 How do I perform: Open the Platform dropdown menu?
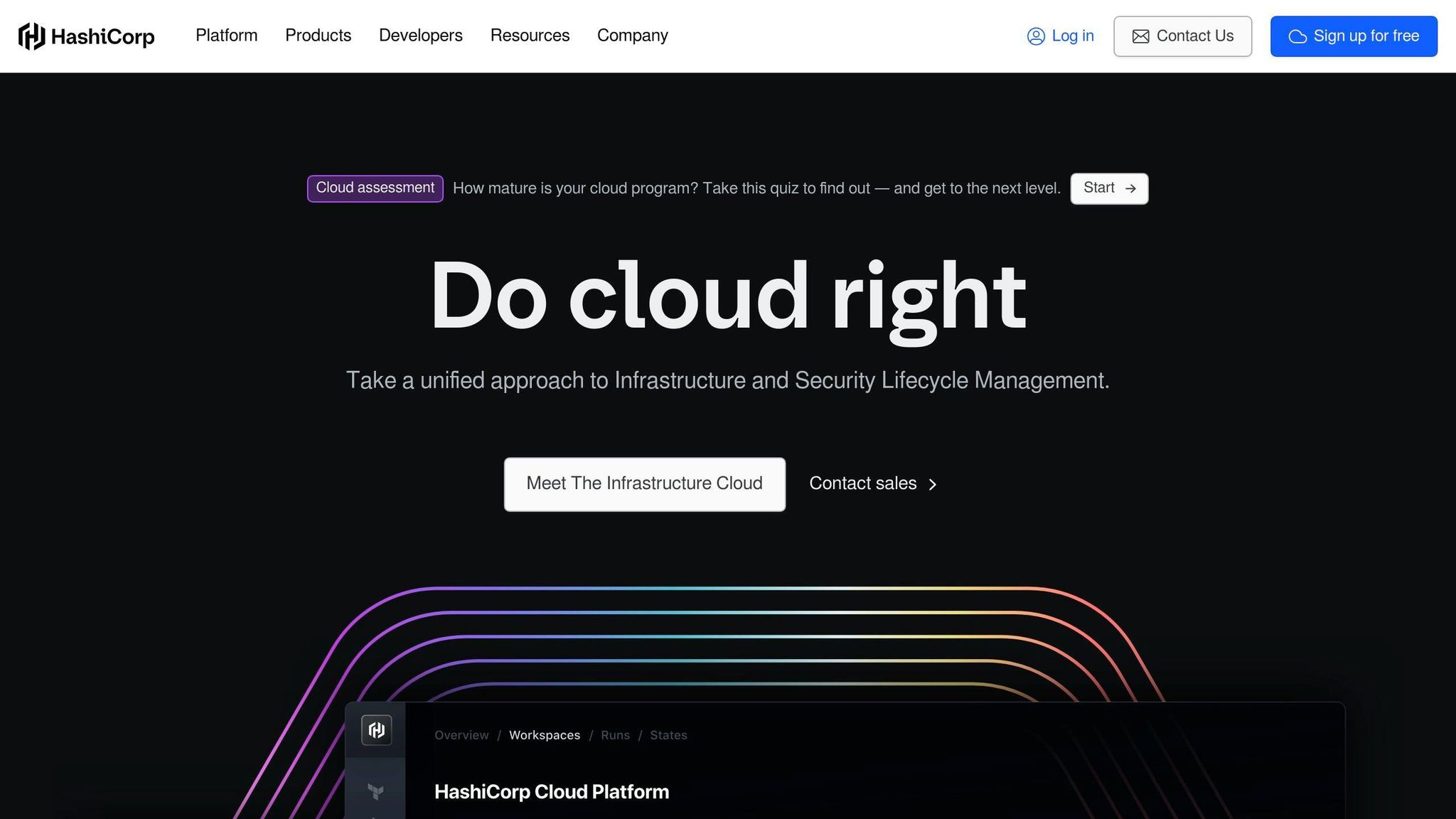click(226, 36)
